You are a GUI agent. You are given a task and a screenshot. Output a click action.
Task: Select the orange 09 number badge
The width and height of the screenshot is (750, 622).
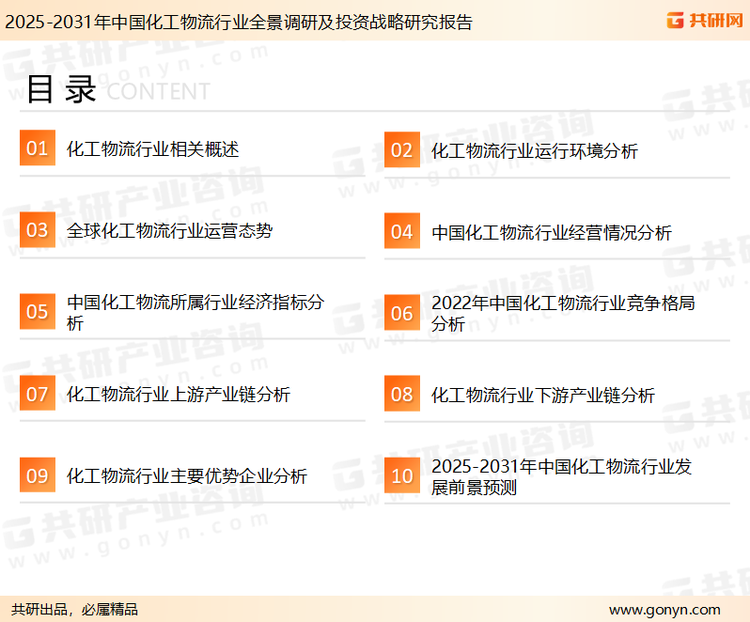(37, 475)
